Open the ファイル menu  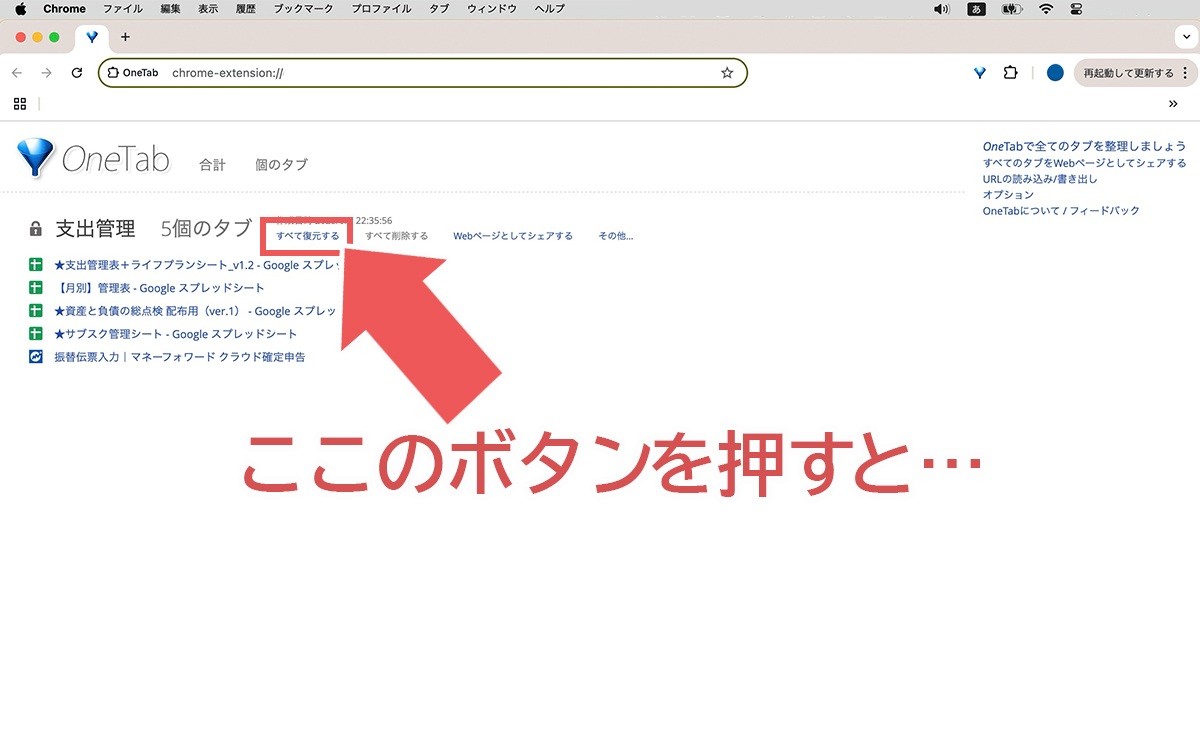(123, 9)
